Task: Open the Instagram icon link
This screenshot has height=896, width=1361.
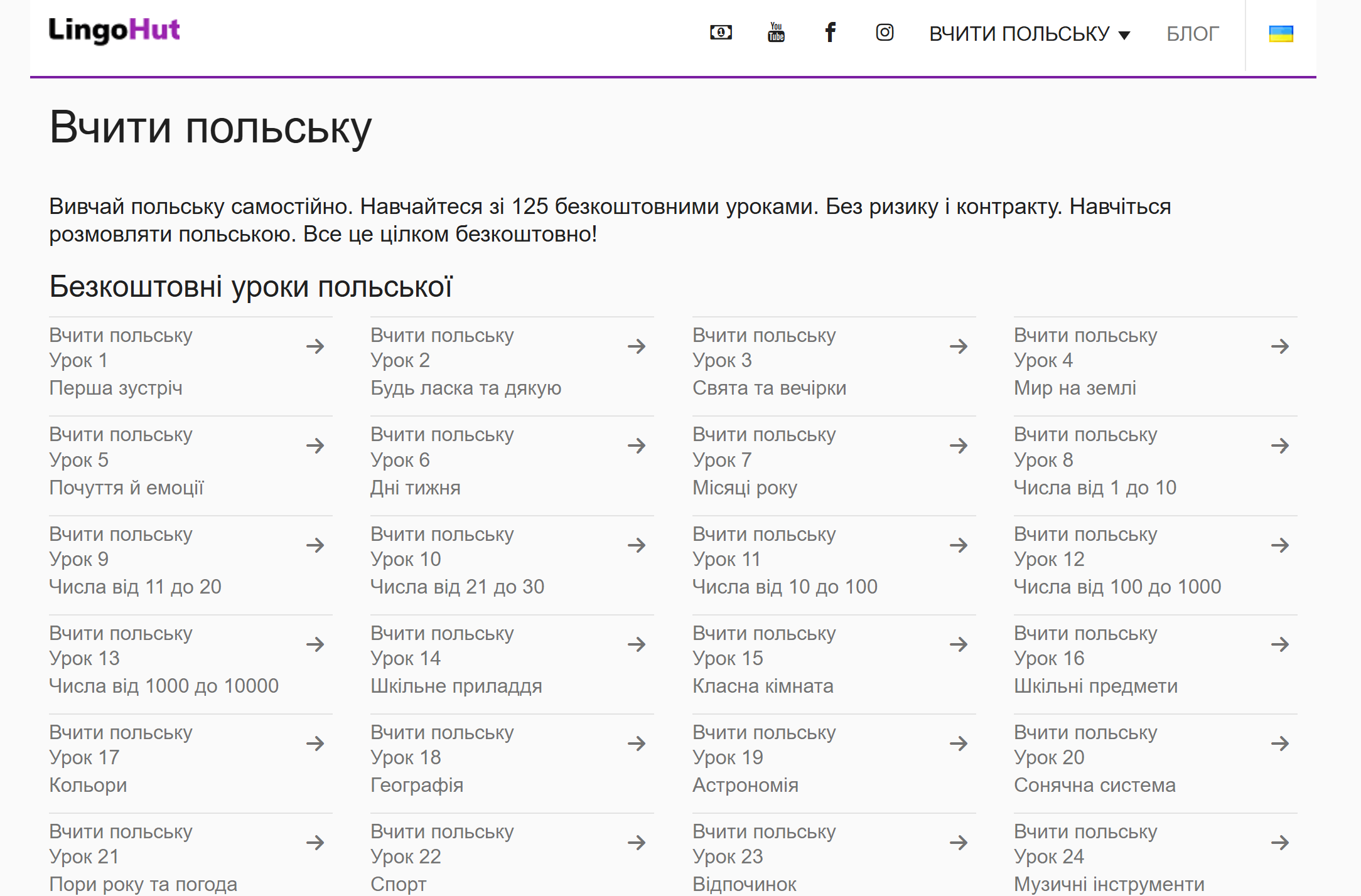Action: (885, 33)
